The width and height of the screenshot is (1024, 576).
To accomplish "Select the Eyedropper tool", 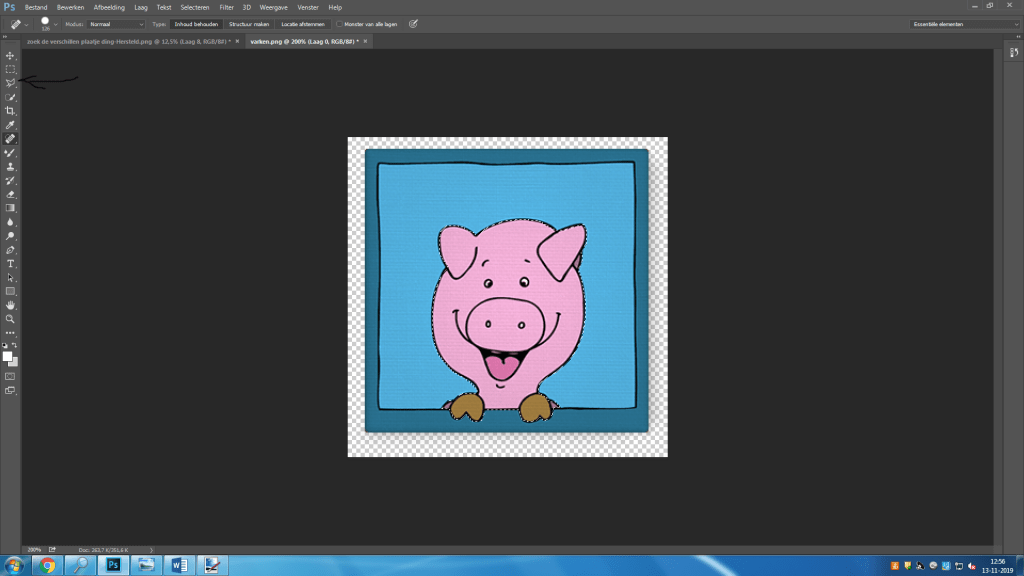I will [10, 125].
